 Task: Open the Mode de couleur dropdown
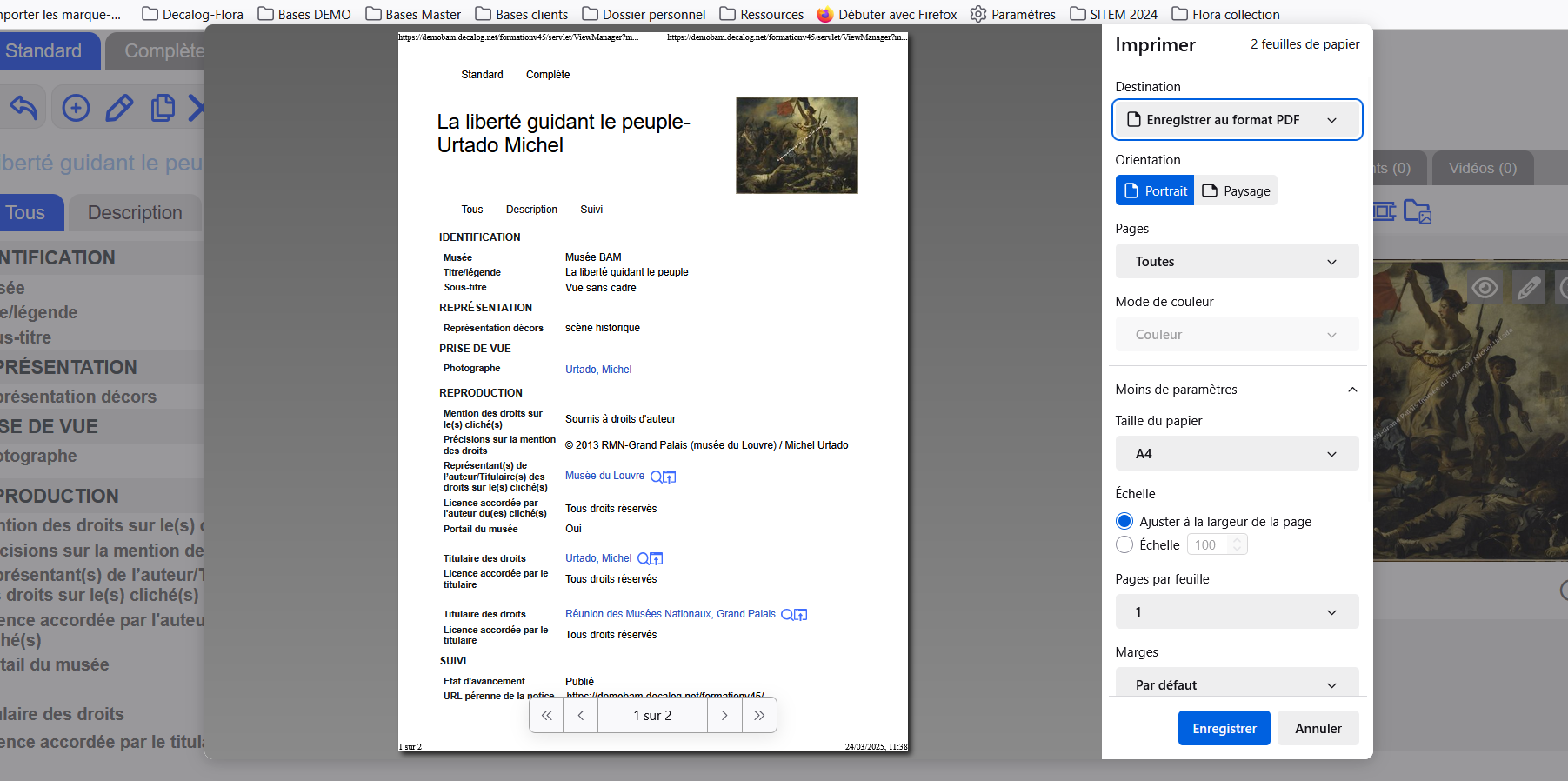pyautogui.click(x=1237, y=334)
